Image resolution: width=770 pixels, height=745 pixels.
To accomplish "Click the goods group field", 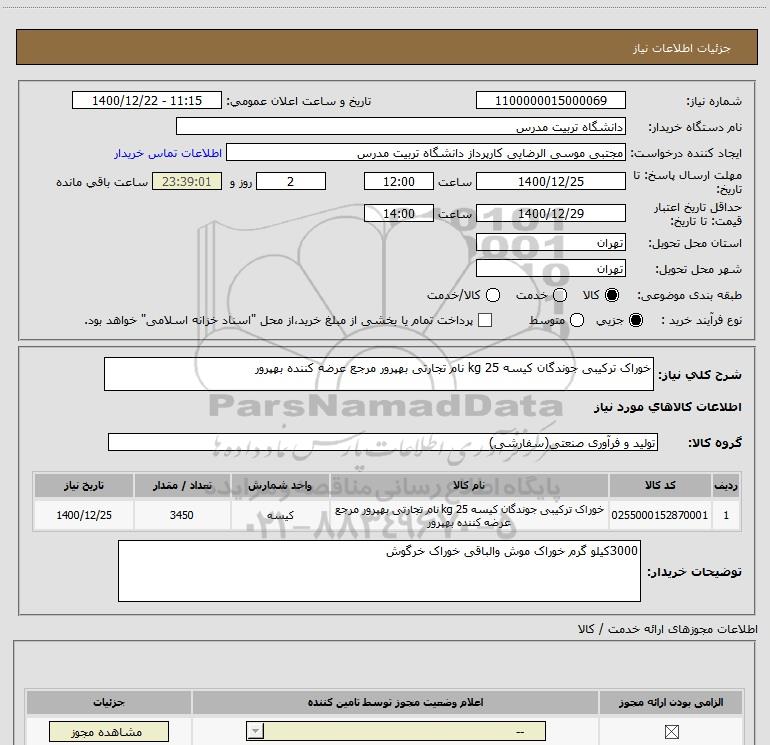I will [x=383, y=442].
